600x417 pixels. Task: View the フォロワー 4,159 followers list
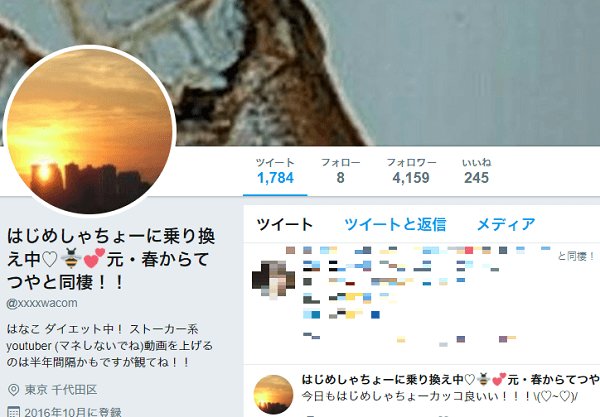(x=411, y=171)
